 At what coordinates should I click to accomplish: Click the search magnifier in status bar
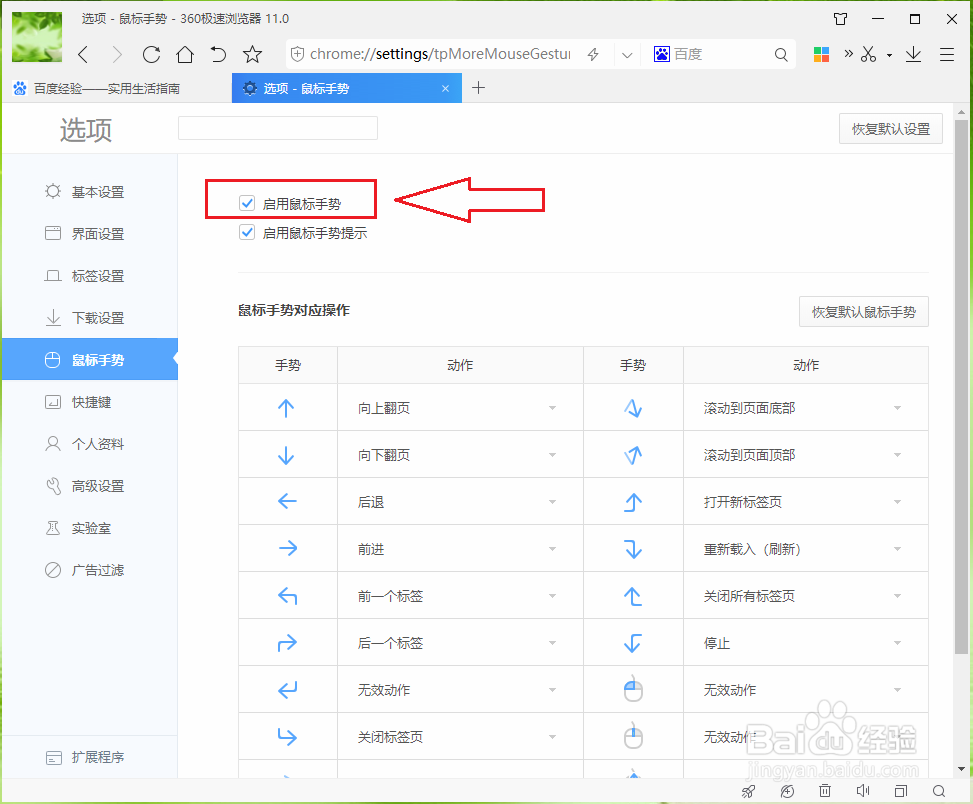938,790
